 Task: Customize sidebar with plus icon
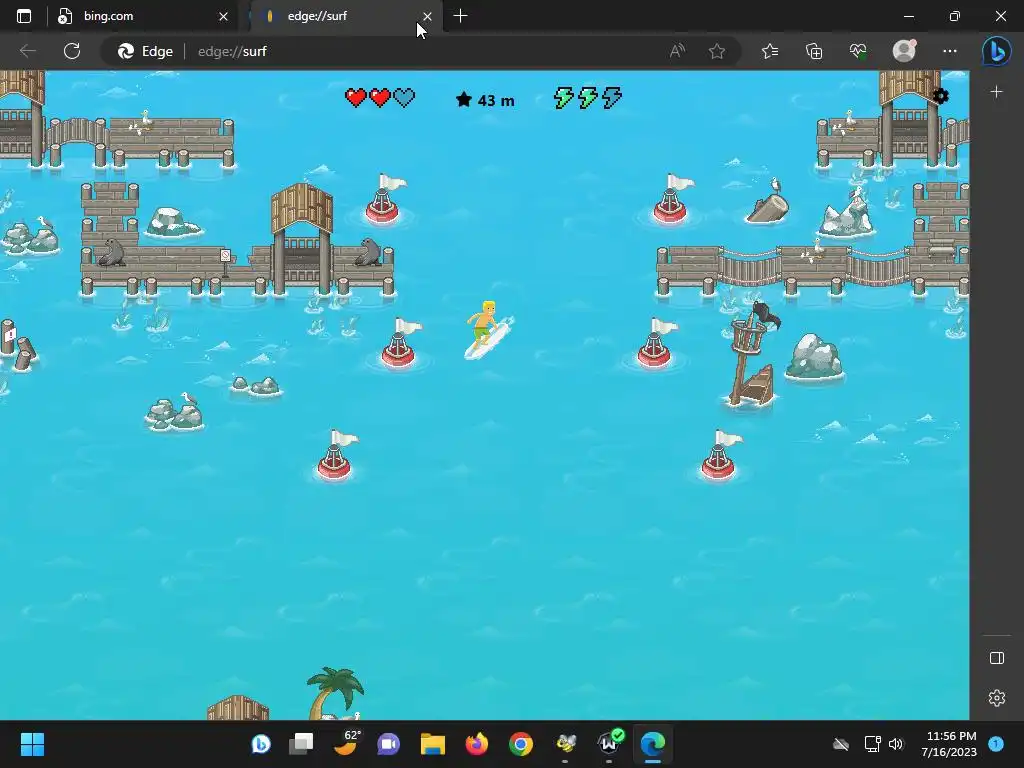click(997, 92)
